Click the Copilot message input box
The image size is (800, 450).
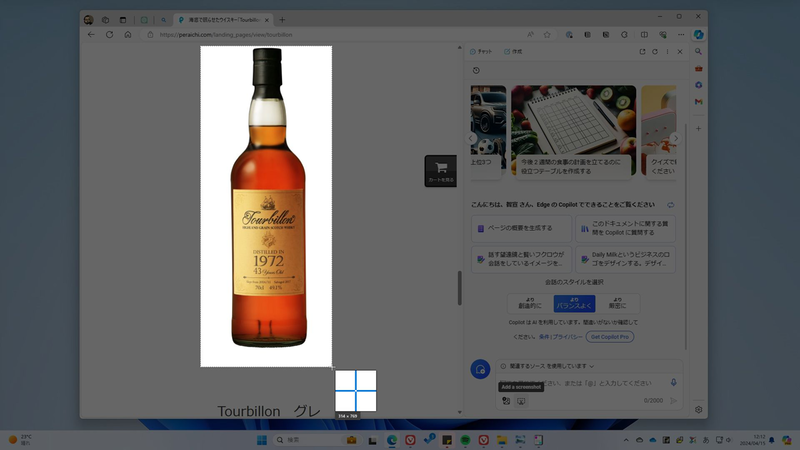tap(582, 383)
